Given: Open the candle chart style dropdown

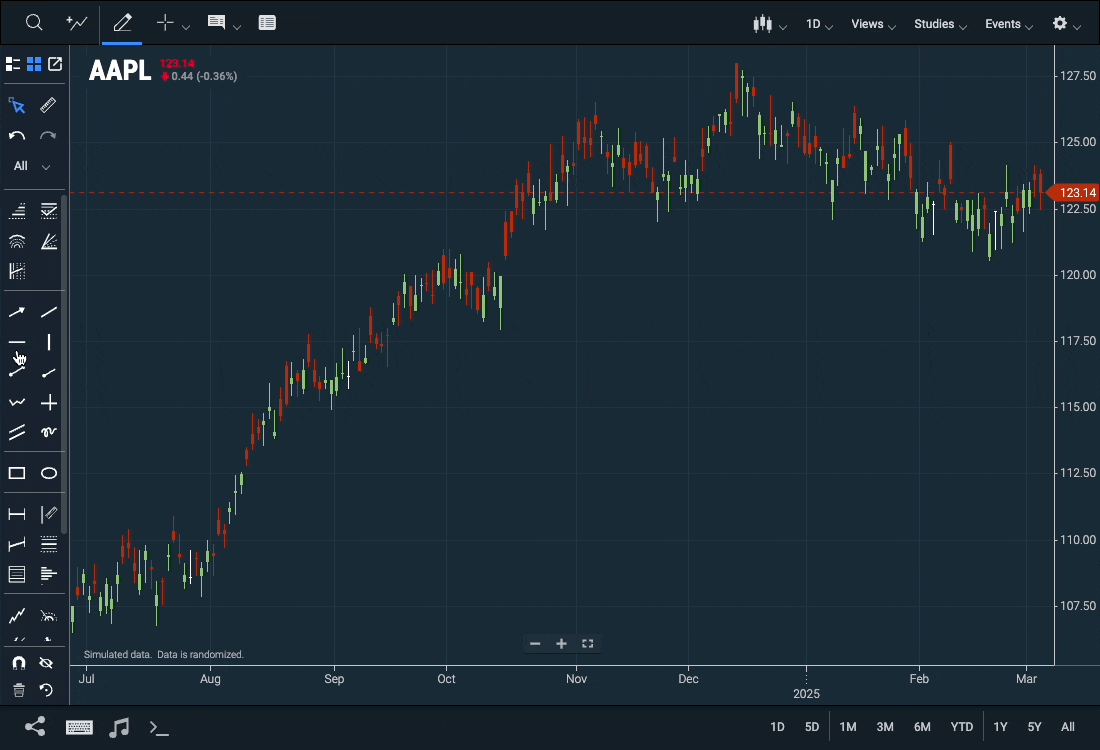Looking at the screenshot, I should [x=770, y=24].
